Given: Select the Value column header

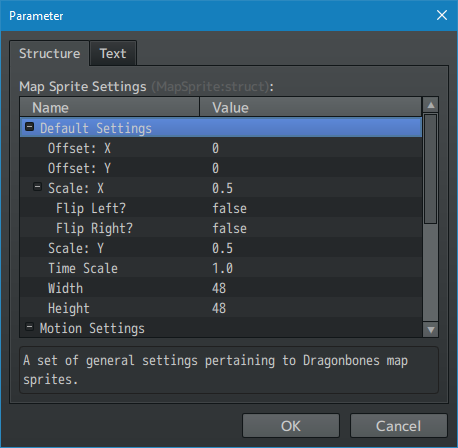Looking at the screenshot, I should 310,107.
